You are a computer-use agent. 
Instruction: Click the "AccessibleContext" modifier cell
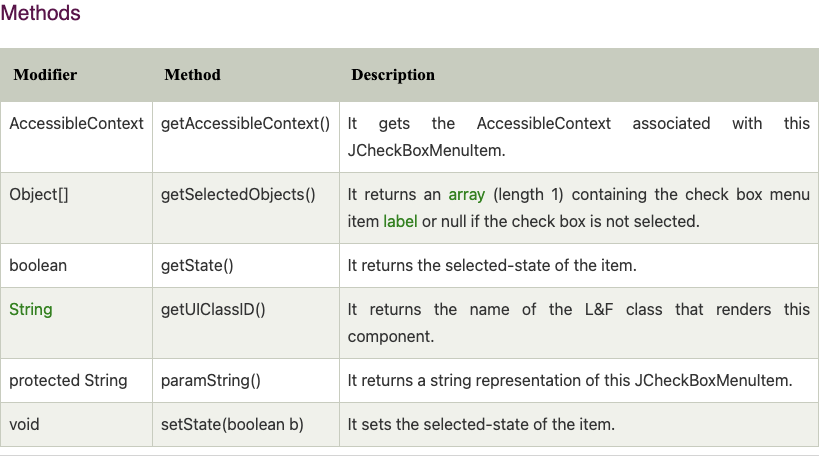[78, 124]
